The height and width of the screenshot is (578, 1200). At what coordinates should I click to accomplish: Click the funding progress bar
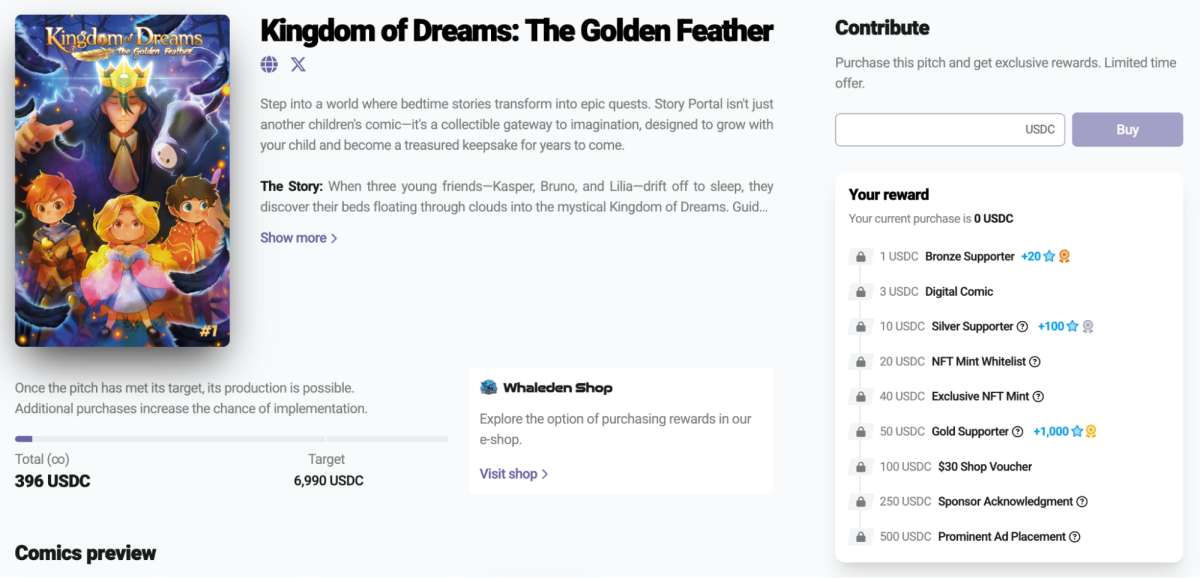click(x=232, y=439)
